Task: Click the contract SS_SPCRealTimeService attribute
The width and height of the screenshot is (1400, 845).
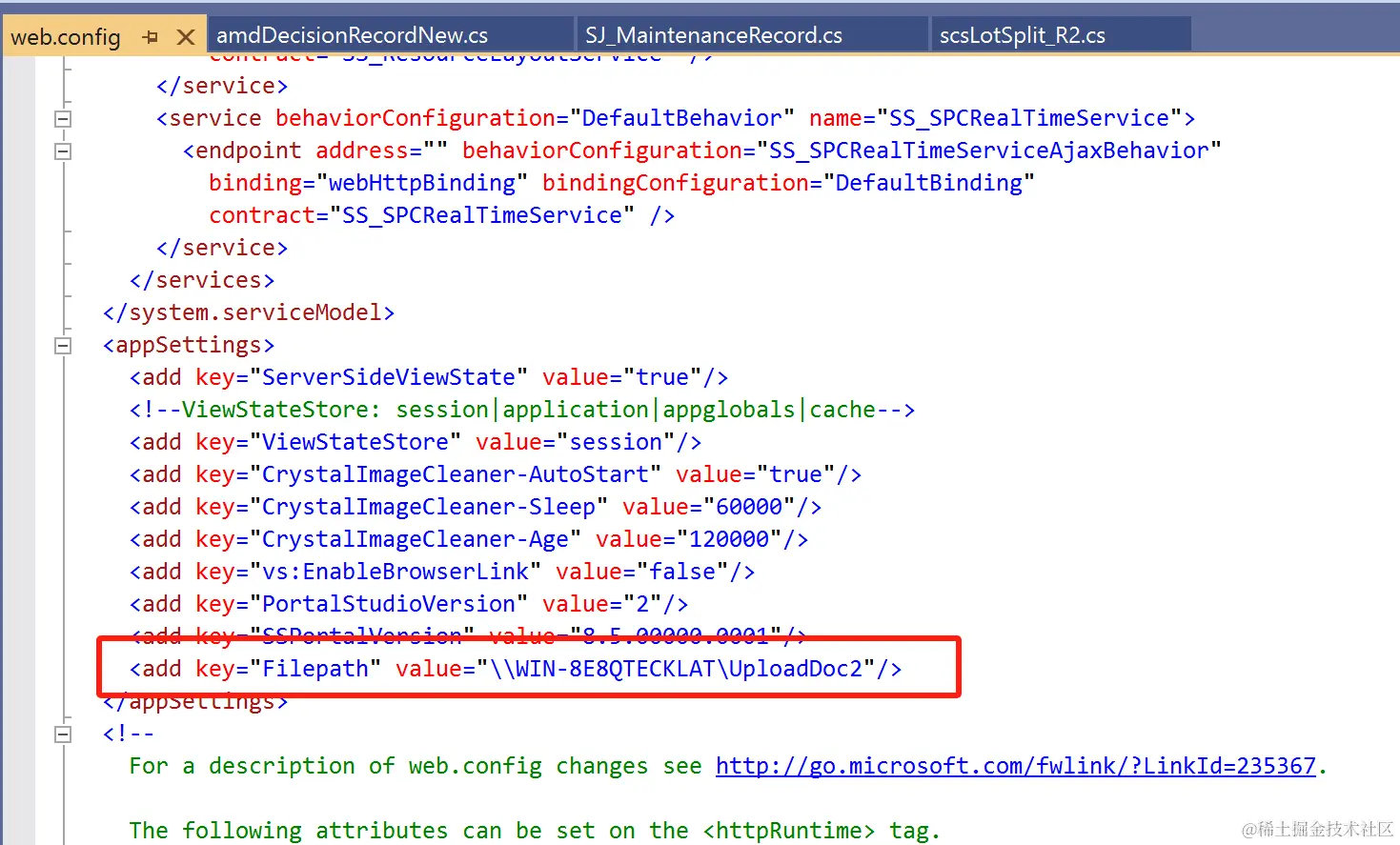Action: [422, 215]
